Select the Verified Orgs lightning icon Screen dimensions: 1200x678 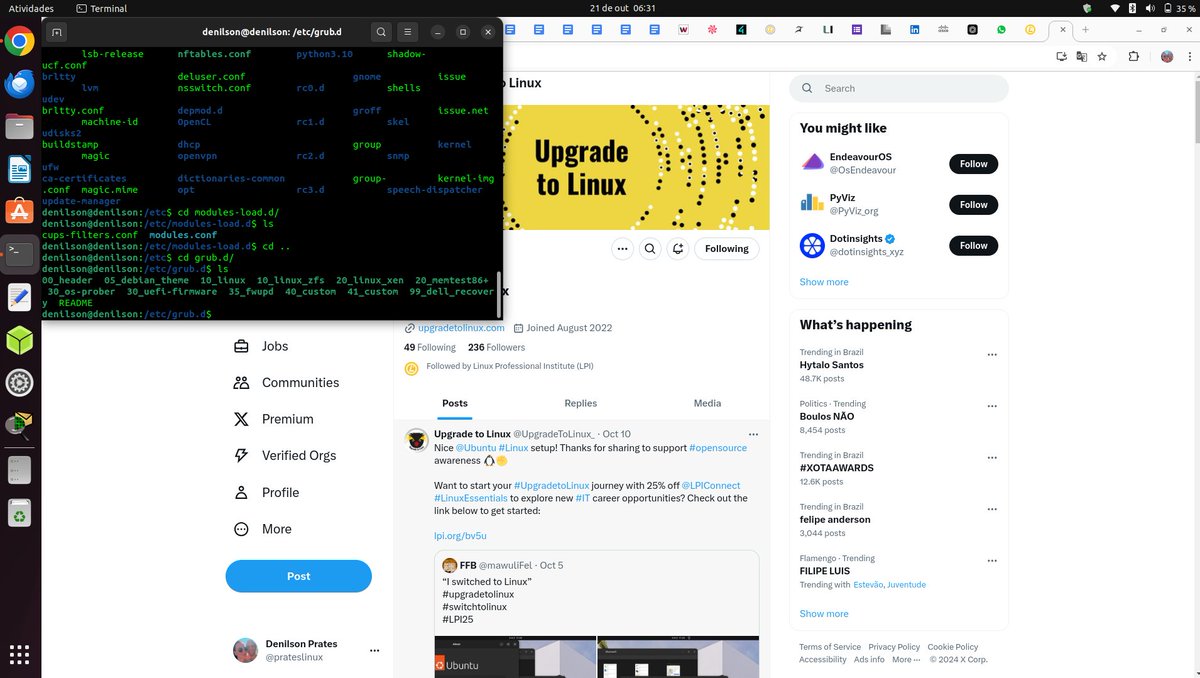[x=240, y=455]
